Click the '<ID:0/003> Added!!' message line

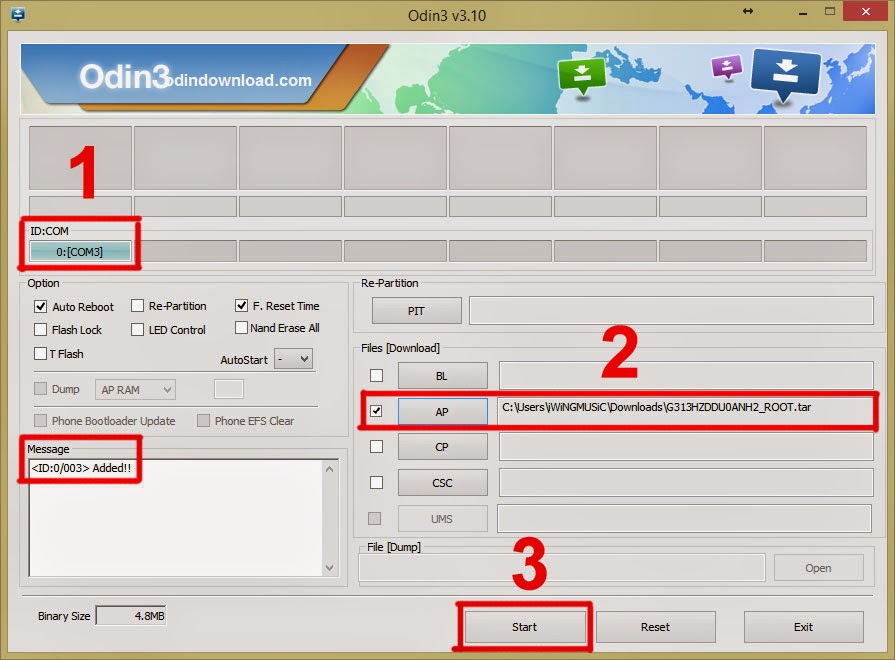[81, 468]
